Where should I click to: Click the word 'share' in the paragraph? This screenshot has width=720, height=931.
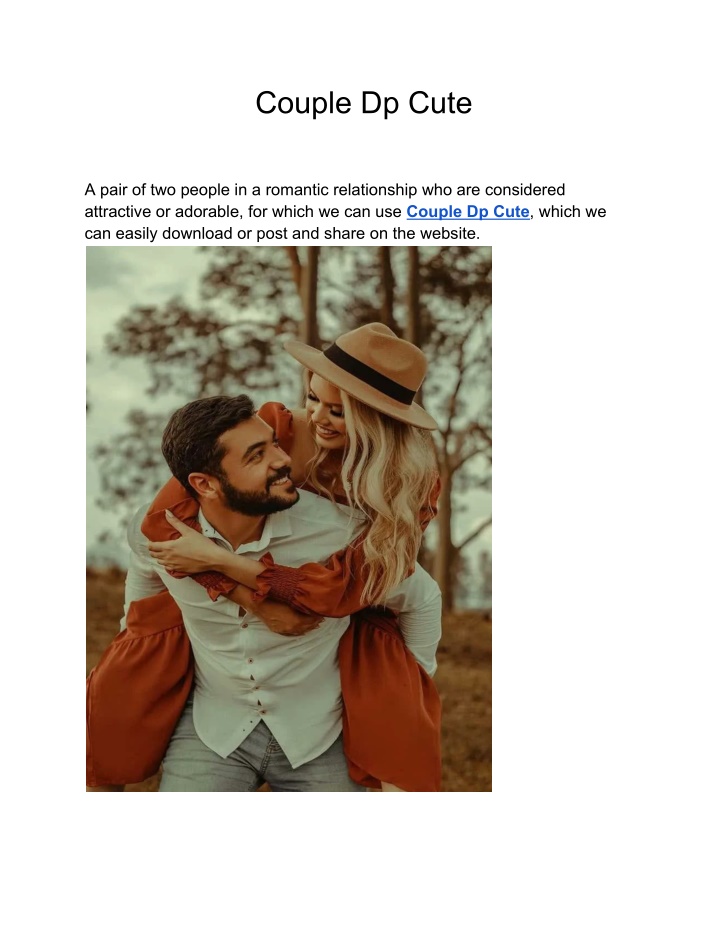(x=344, y=234)
